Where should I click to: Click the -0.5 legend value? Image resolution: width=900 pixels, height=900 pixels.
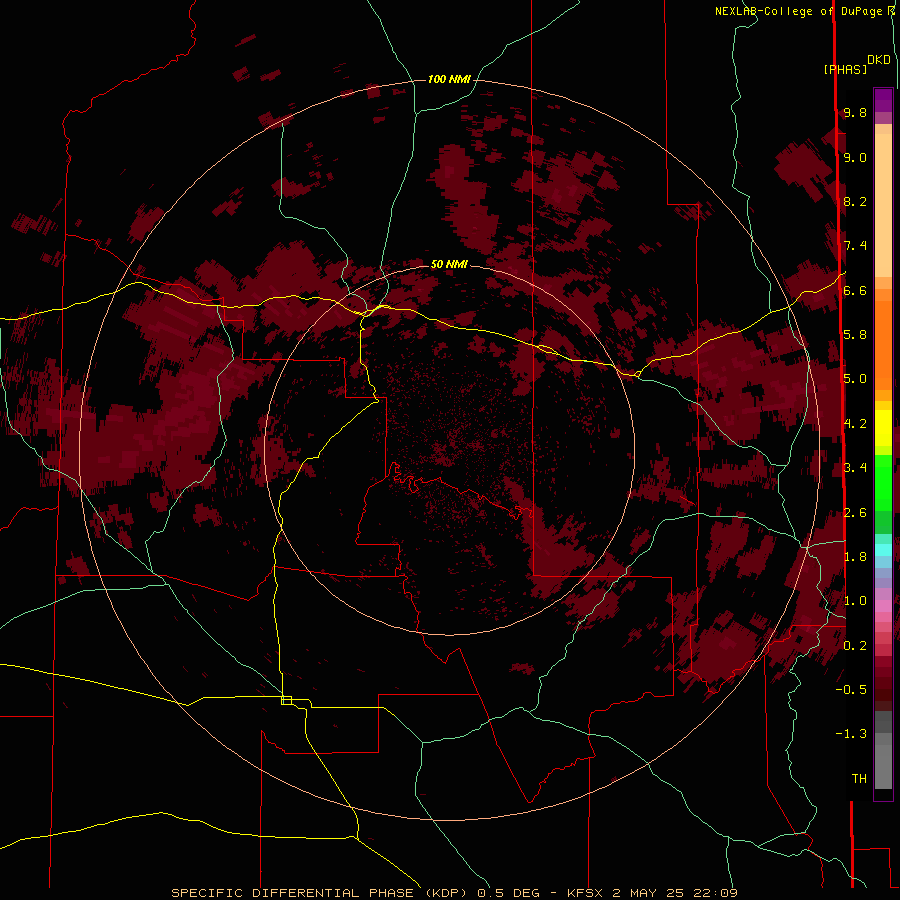pos(851,689)
